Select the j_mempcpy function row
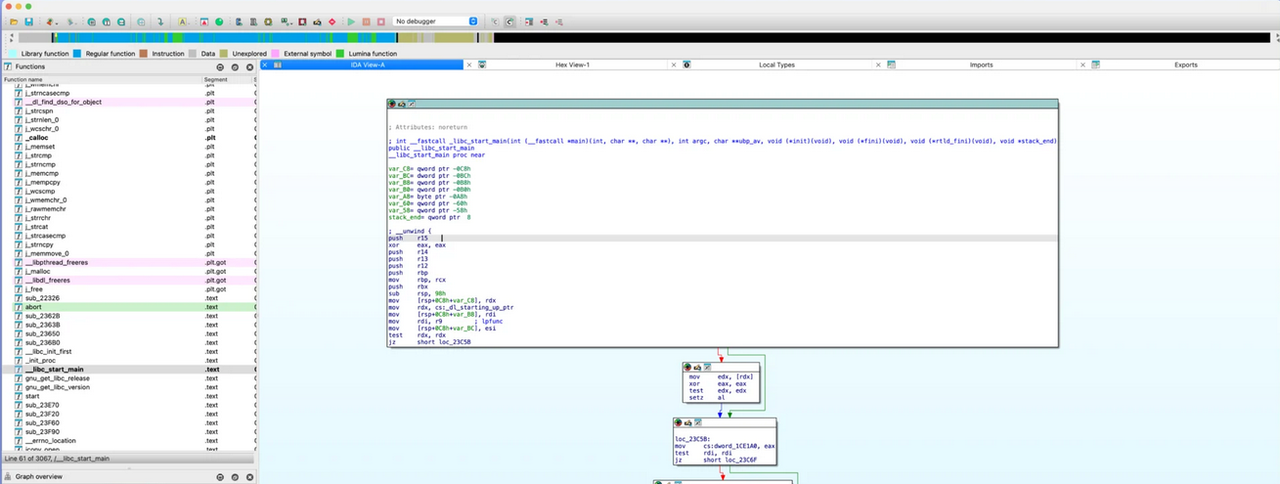The height and width of the screenshot is (484, 1280). pyautogui.click(x=128, y=182)
